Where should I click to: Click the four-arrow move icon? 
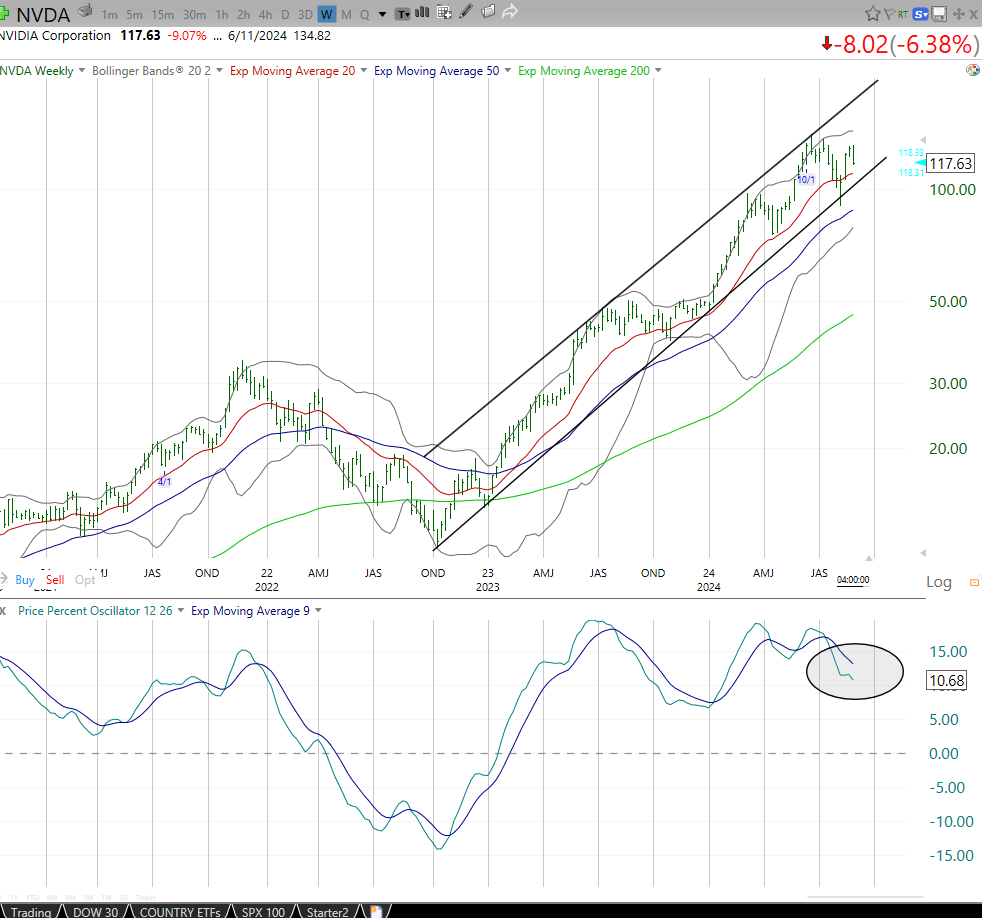point(958,14)
